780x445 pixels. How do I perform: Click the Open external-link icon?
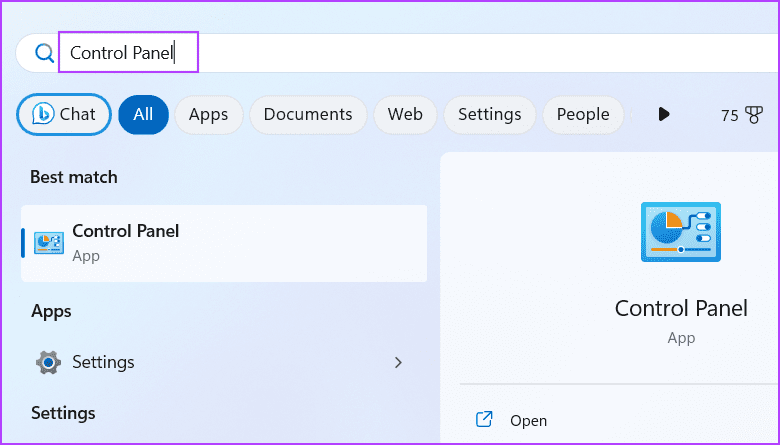coord(484,420)
